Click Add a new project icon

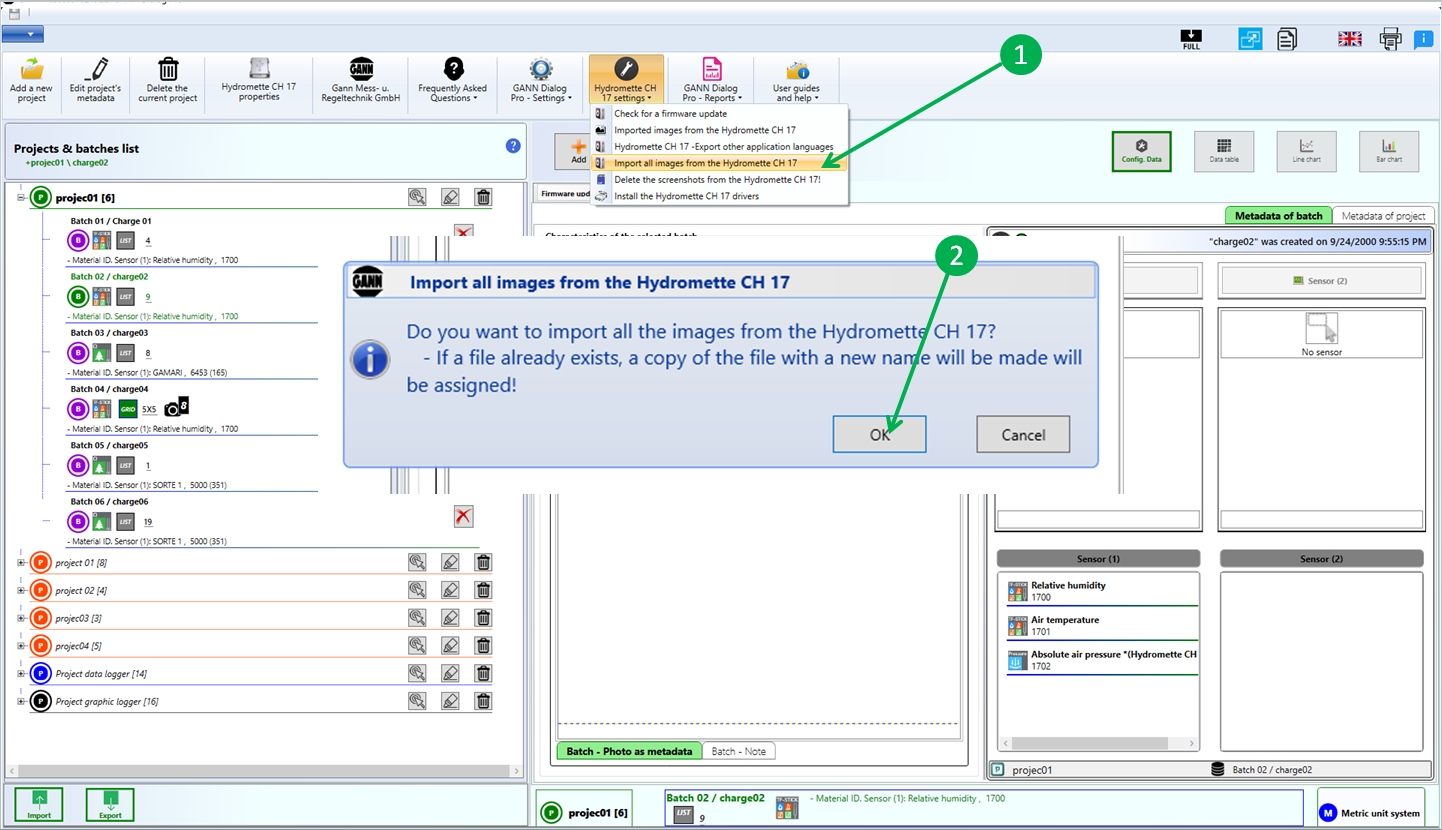pyautogui.click(x=32, y=69)
